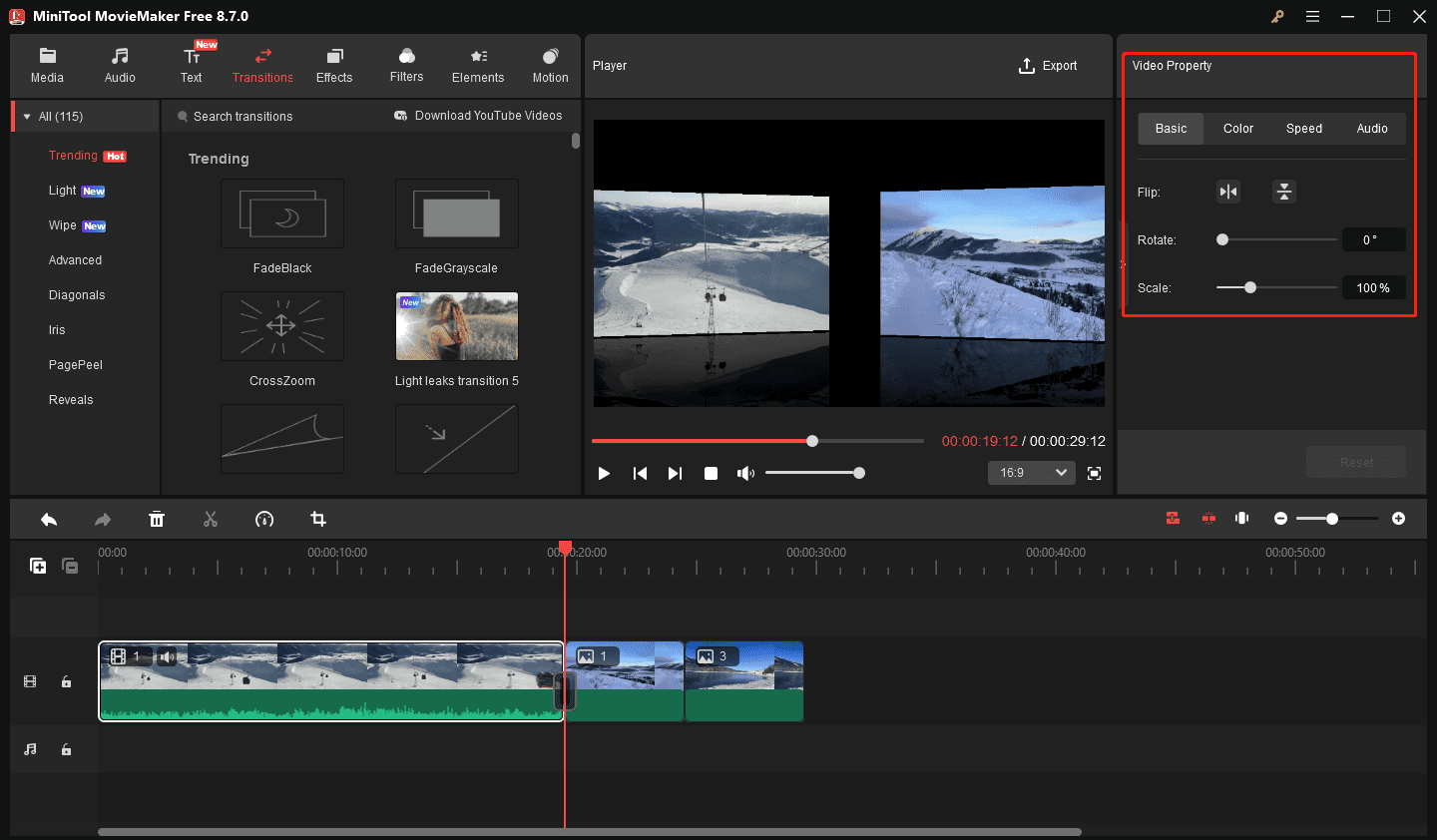Open Download YouTube Videos link
1437x840 pixels.
coord(478,116)
